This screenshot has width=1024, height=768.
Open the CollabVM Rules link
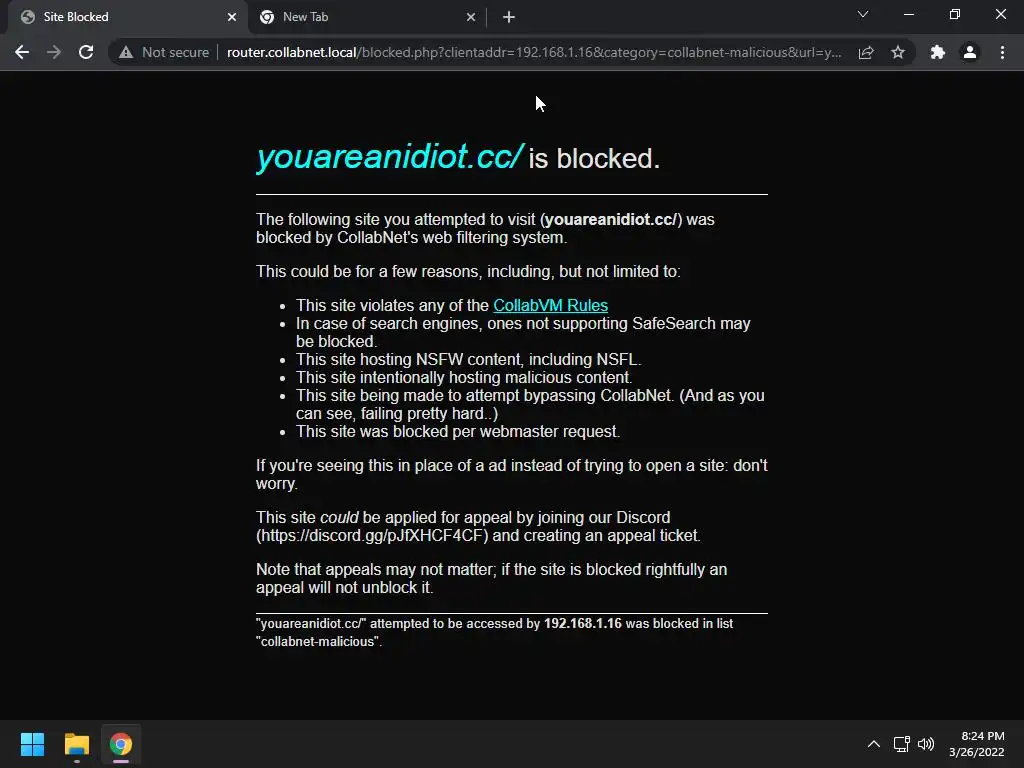[x=551, y=306]
